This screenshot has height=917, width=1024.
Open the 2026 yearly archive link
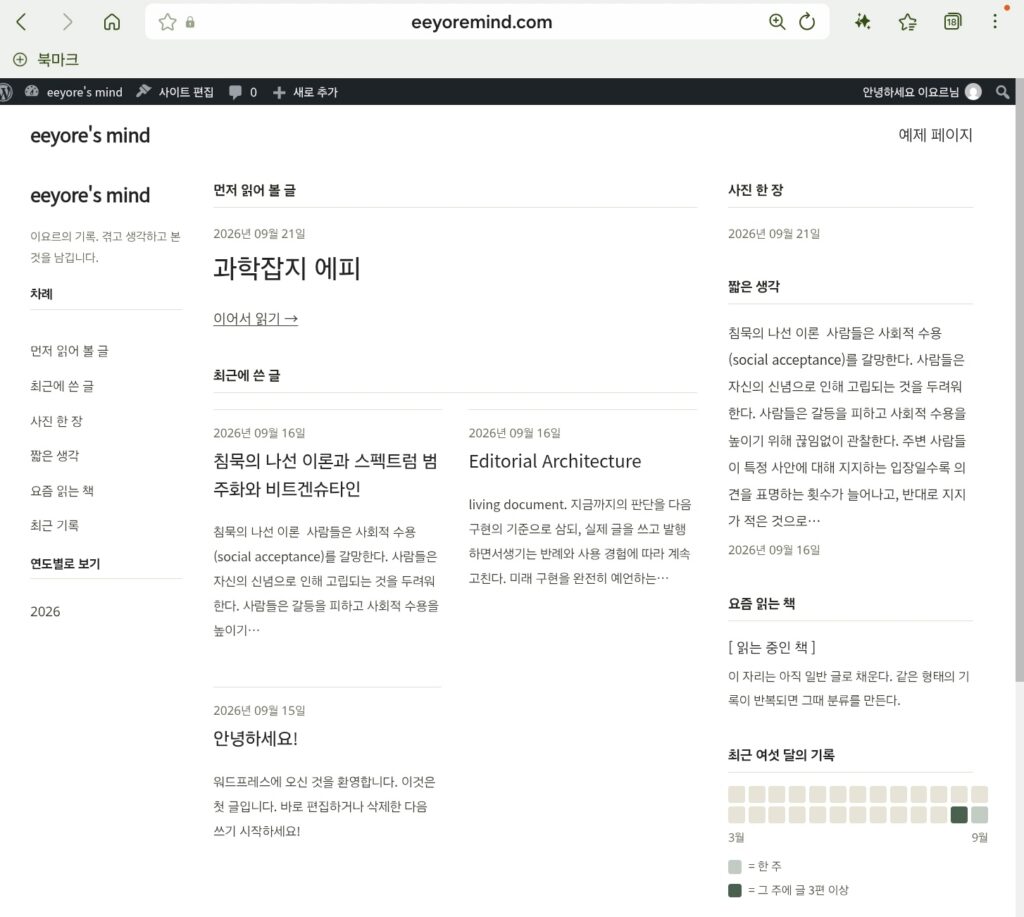click(45, 611)
